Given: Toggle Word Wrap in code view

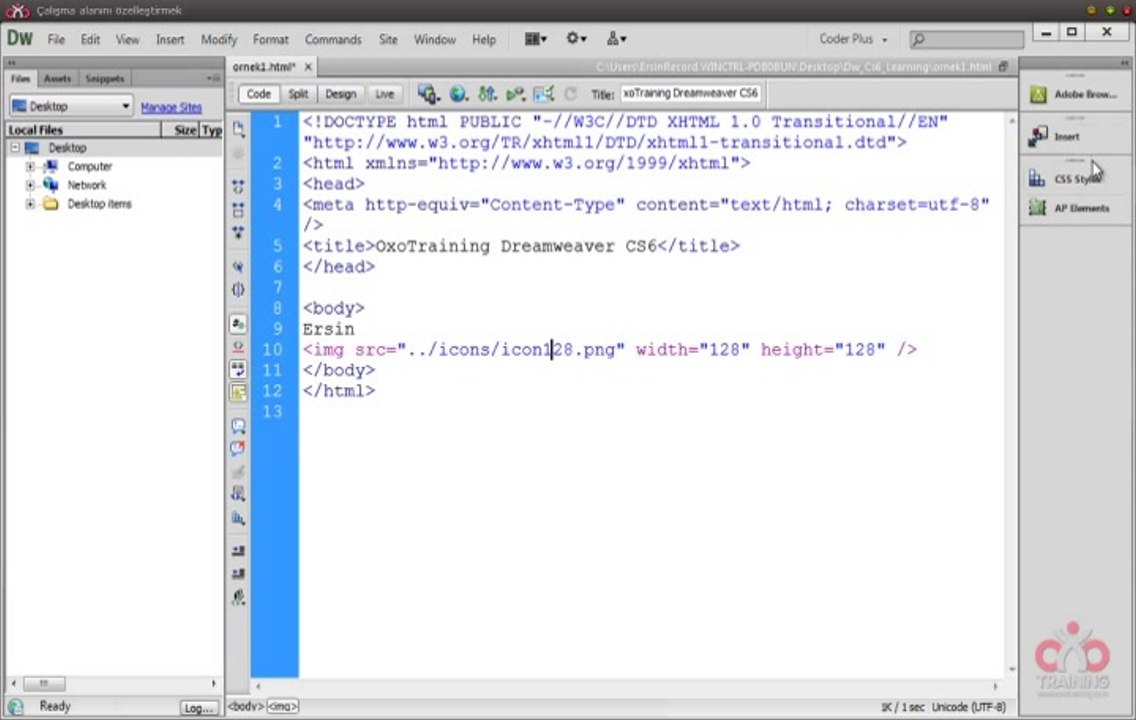Looking at the screenshot, I should (238, 369).
